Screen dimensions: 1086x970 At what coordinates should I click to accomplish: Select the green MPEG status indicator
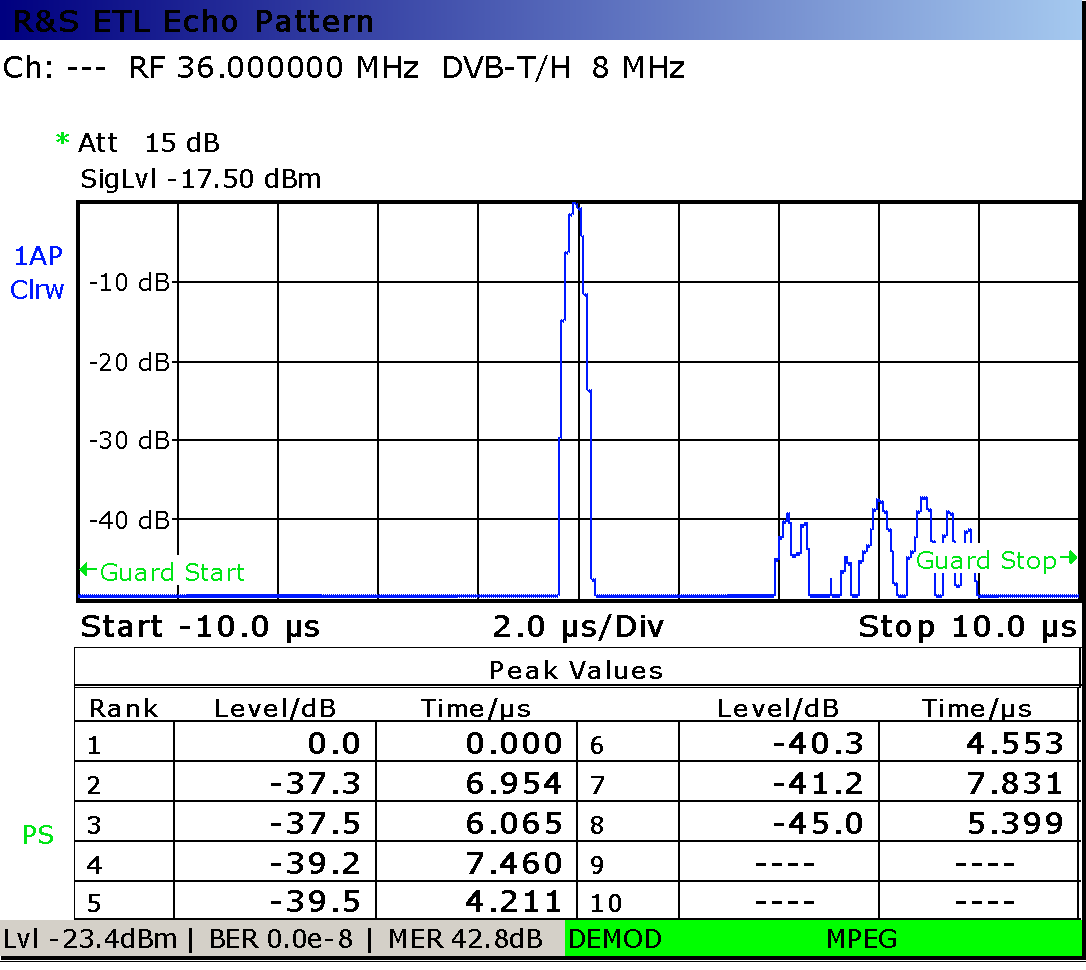pos(861,939)
